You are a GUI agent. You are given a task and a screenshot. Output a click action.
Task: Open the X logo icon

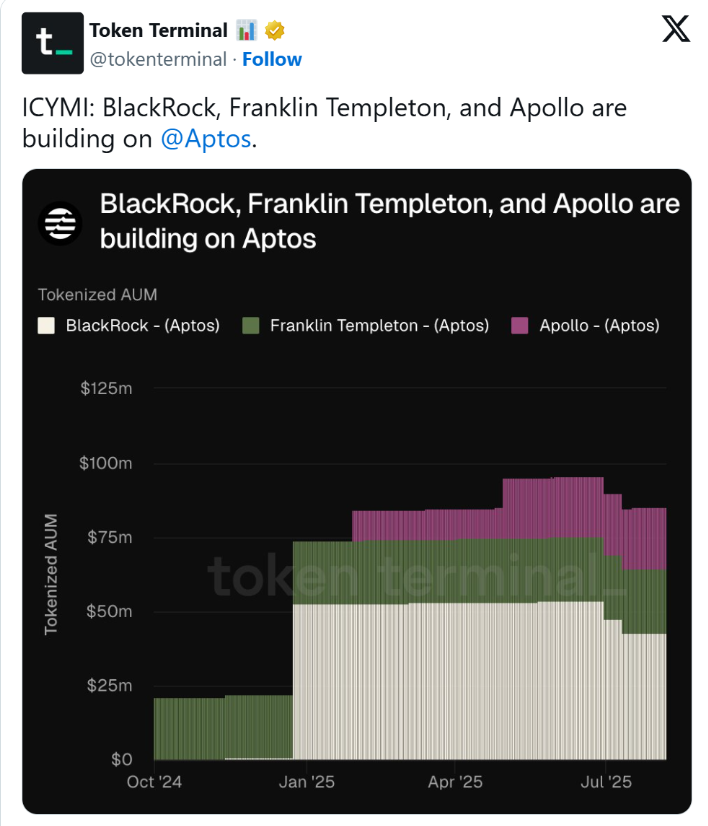point(676,28)
